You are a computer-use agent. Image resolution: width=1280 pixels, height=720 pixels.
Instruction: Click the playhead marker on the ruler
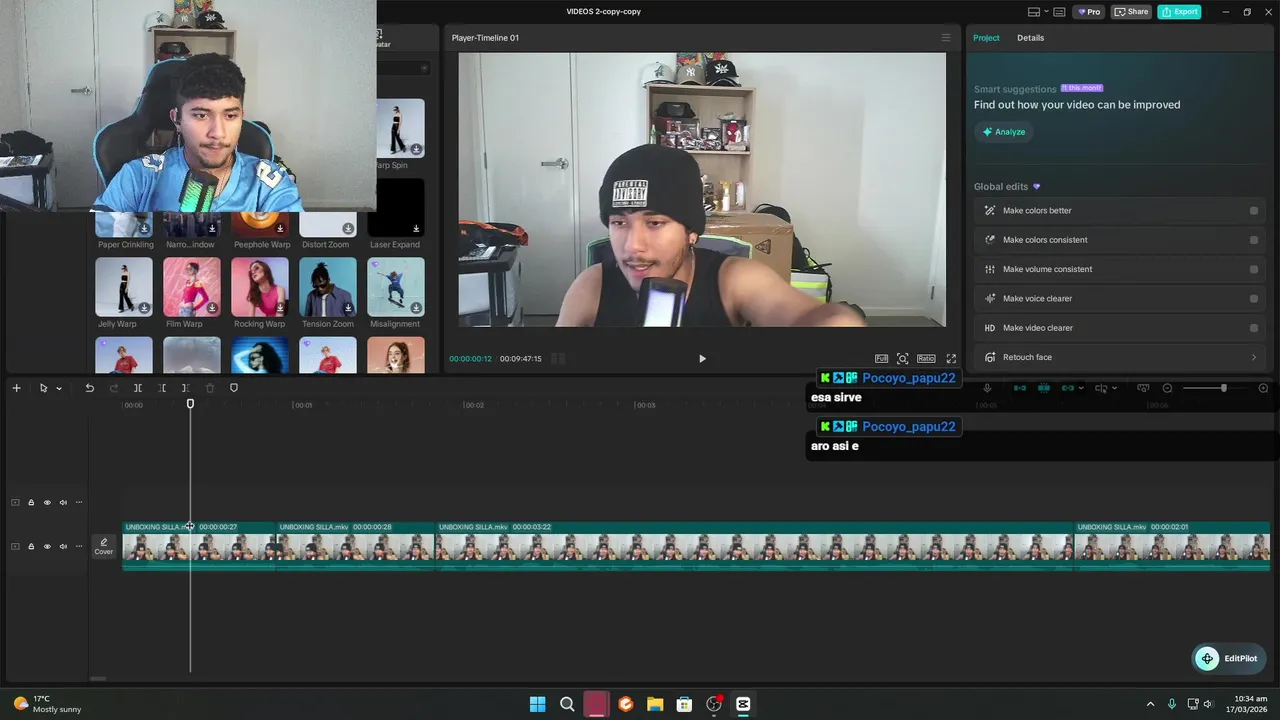click(x=190, y=404)
